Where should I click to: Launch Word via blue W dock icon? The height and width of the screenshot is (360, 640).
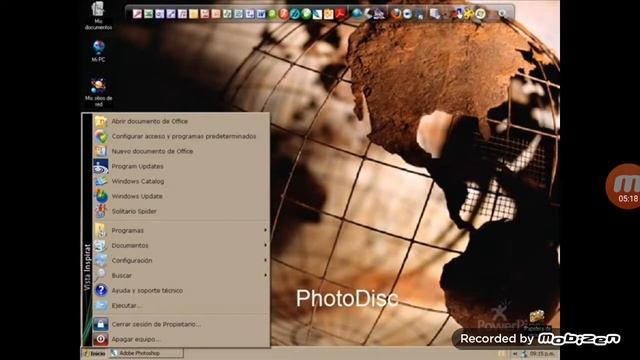(x=261, y=14)
